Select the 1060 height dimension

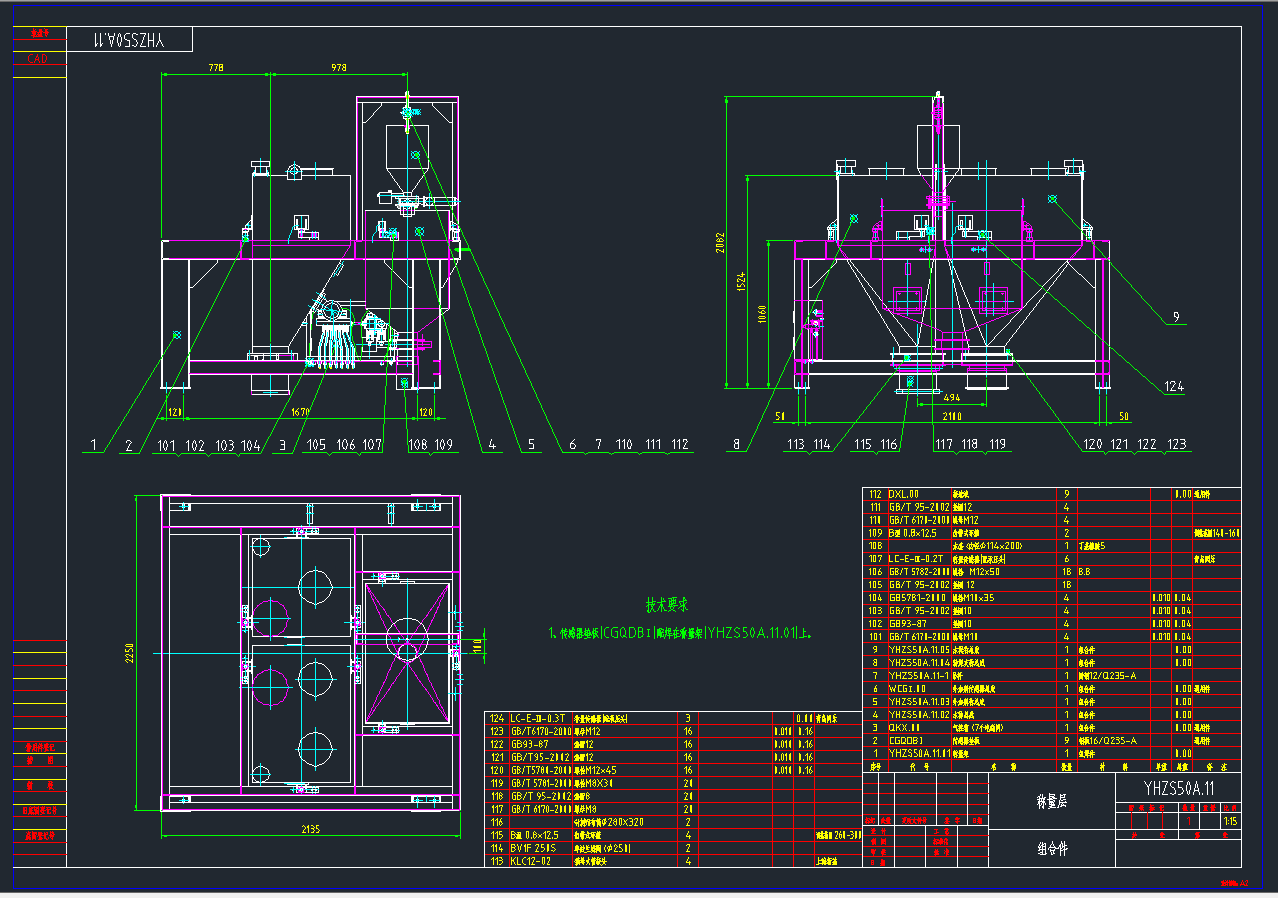tap(761, 314)
